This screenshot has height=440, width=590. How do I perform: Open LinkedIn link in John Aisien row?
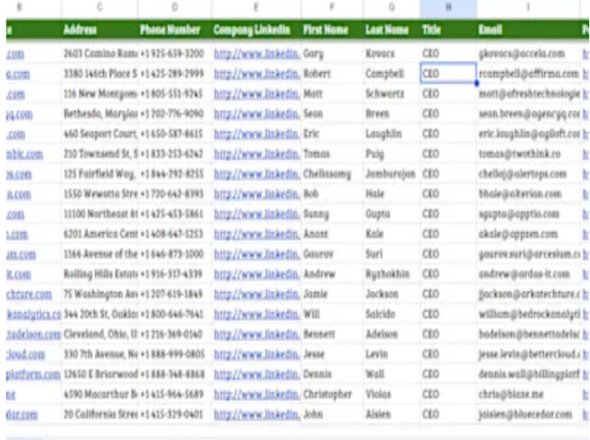(x=257, y=414)
